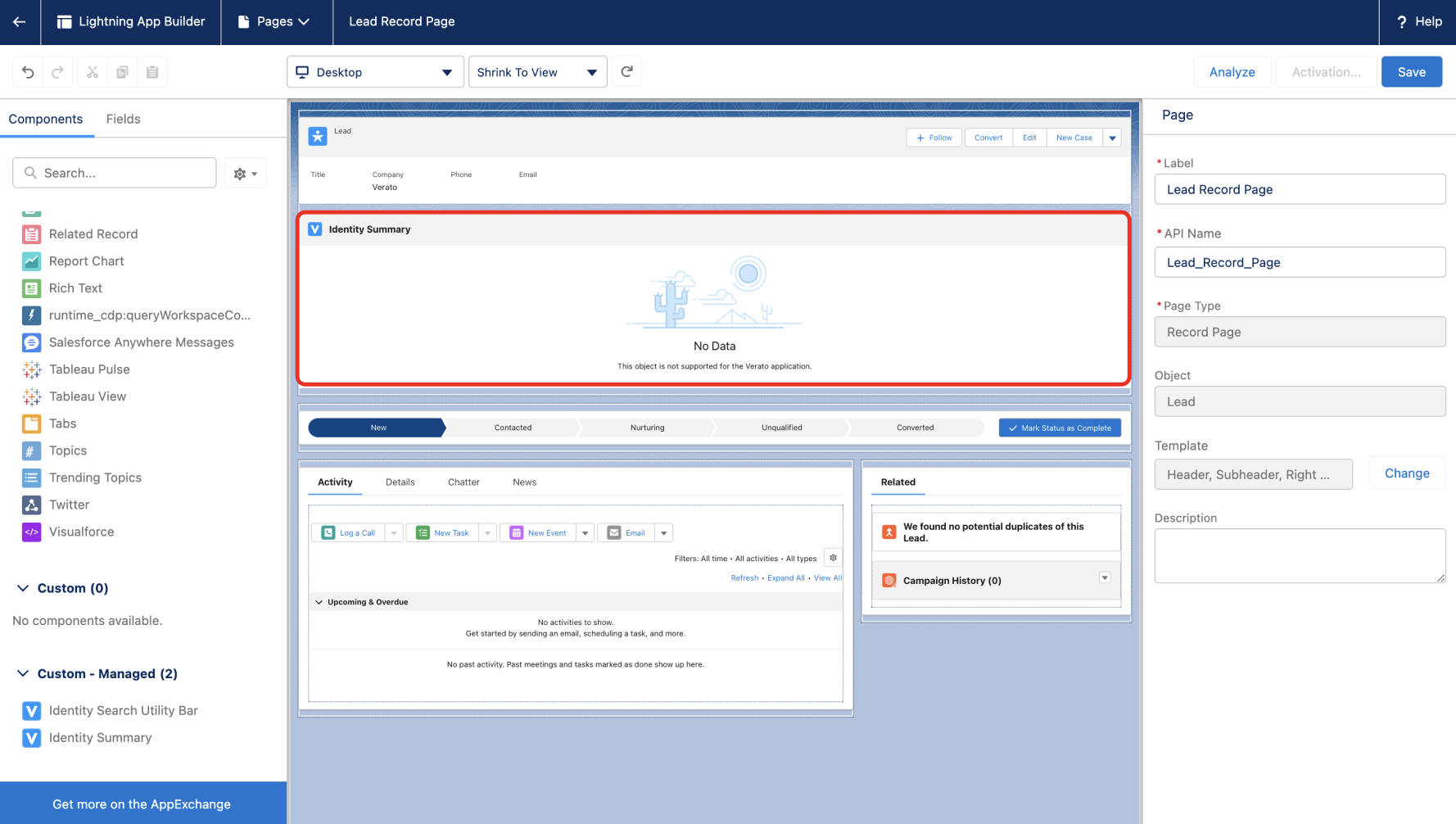1456x824 pixels.
Task: Select the Tableau View icon
Action: (x=31, y=396)
